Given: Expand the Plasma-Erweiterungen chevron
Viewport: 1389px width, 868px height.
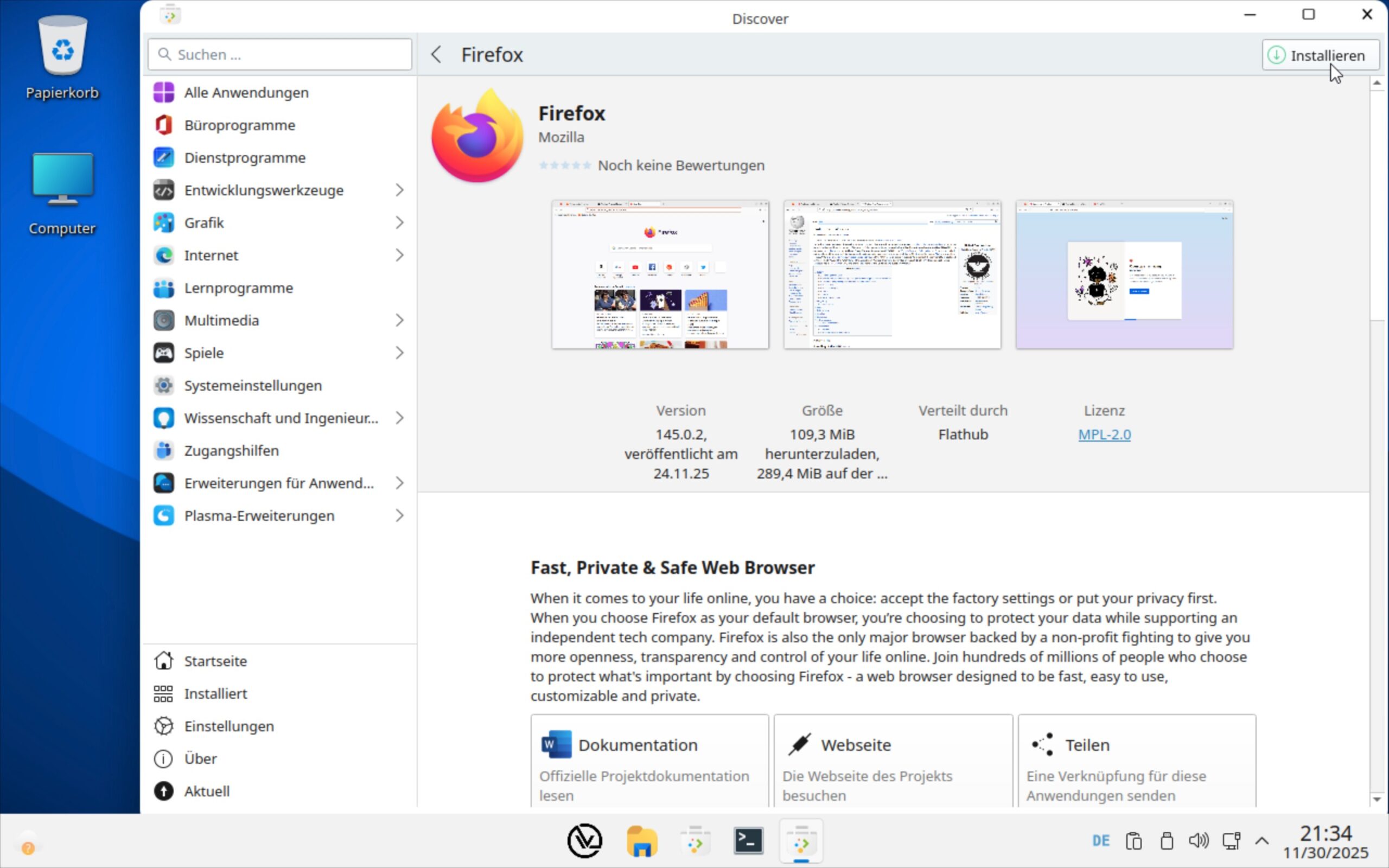Looking at the screenshot, I should click(x=399, y=515).
